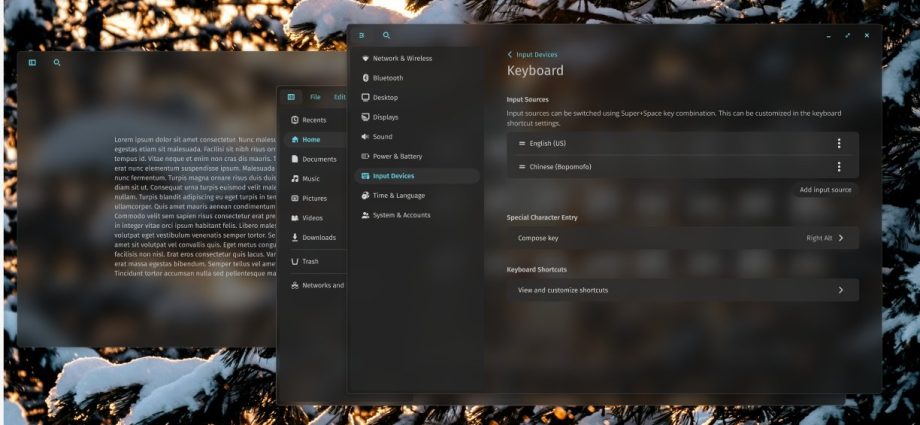
Task: Select the English (US) input source row
Action: [683, 143]
